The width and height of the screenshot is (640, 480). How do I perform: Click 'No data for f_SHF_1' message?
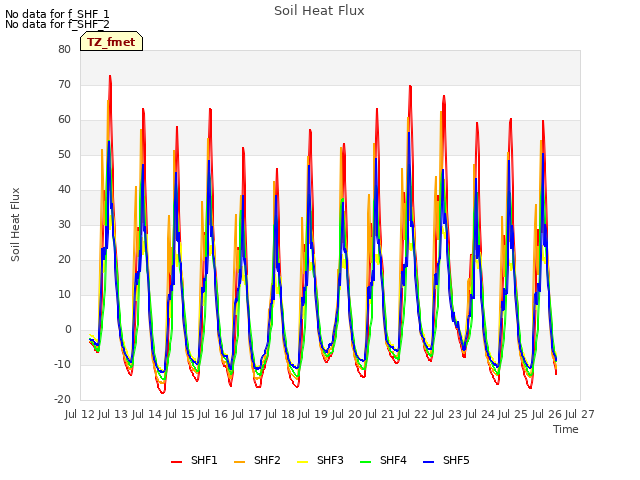(57, 14)
